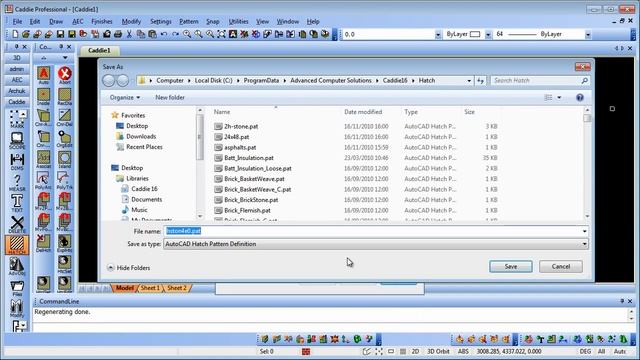Viewport: 640px width, 360px height.
Task: Select the Island hatch tool
Action: click(64, 160)
